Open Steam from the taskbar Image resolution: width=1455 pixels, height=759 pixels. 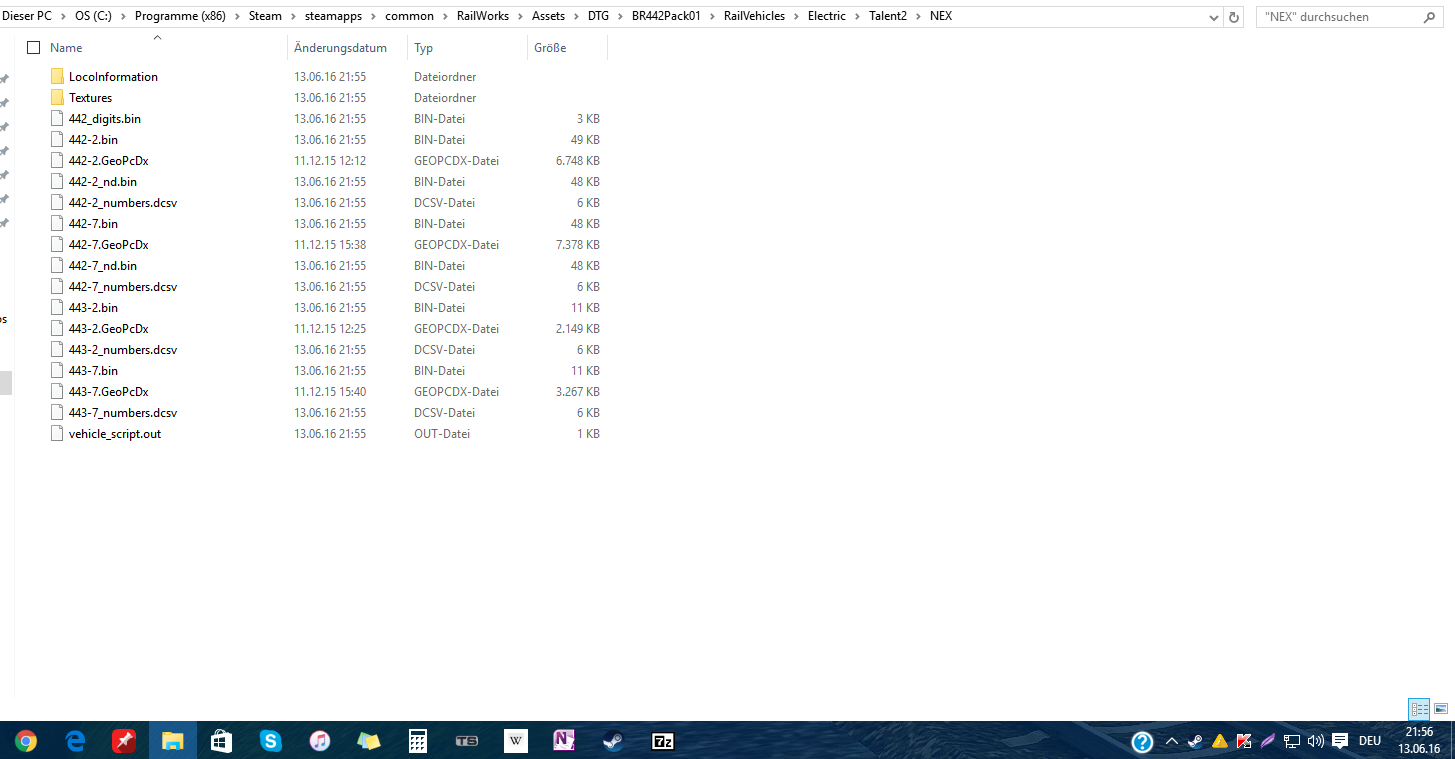(613, 741)
